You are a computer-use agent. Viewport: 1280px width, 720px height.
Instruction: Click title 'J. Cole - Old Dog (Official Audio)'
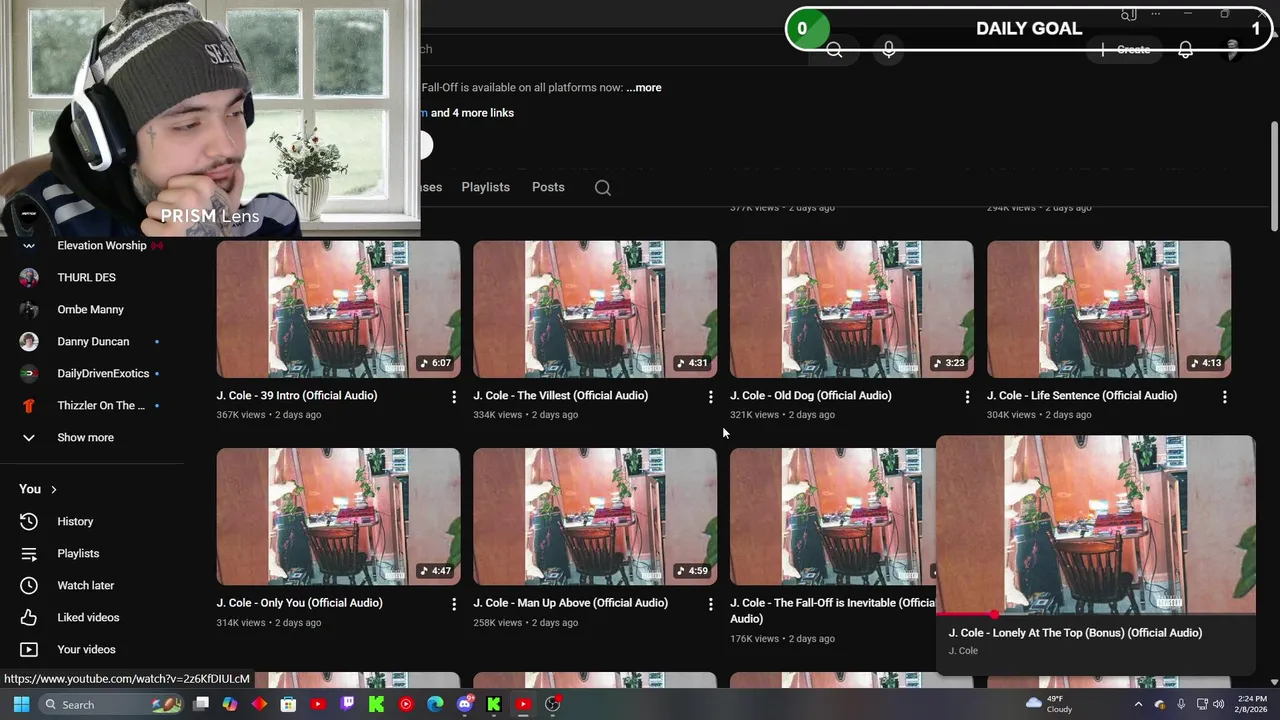pos(810,396)
